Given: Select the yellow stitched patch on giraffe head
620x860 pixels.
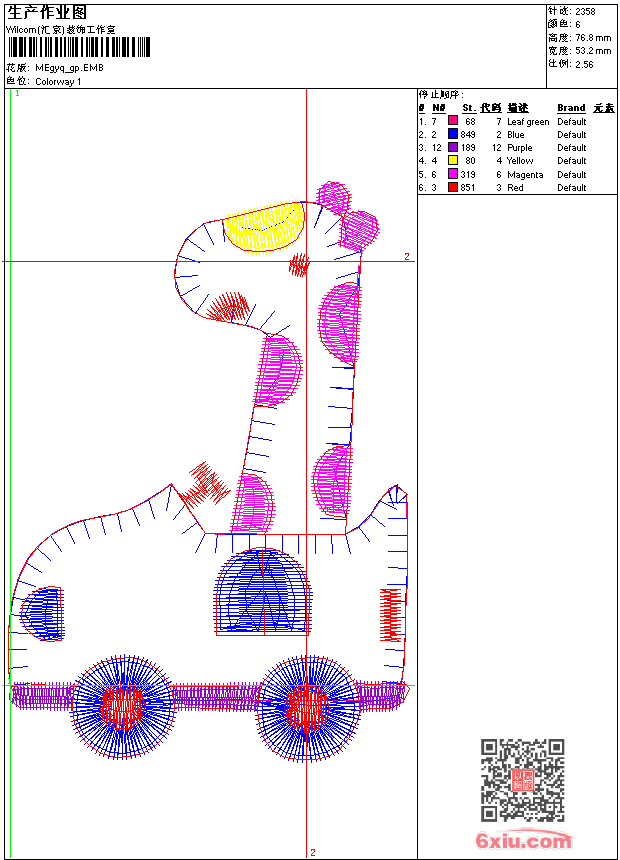Looking at the screenshot, I should coord(264,227).
